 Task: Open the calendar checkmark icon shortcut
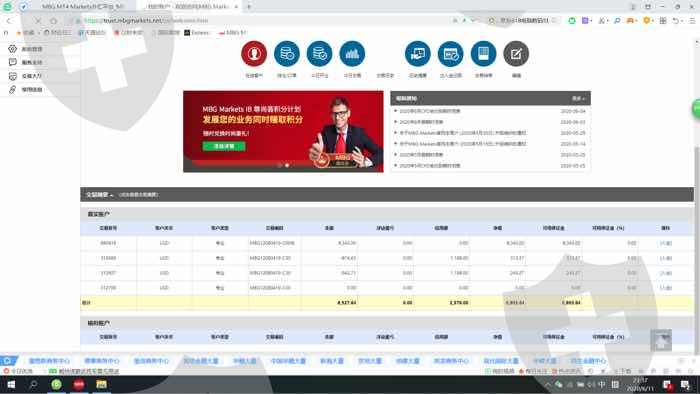tap(450, 54)
